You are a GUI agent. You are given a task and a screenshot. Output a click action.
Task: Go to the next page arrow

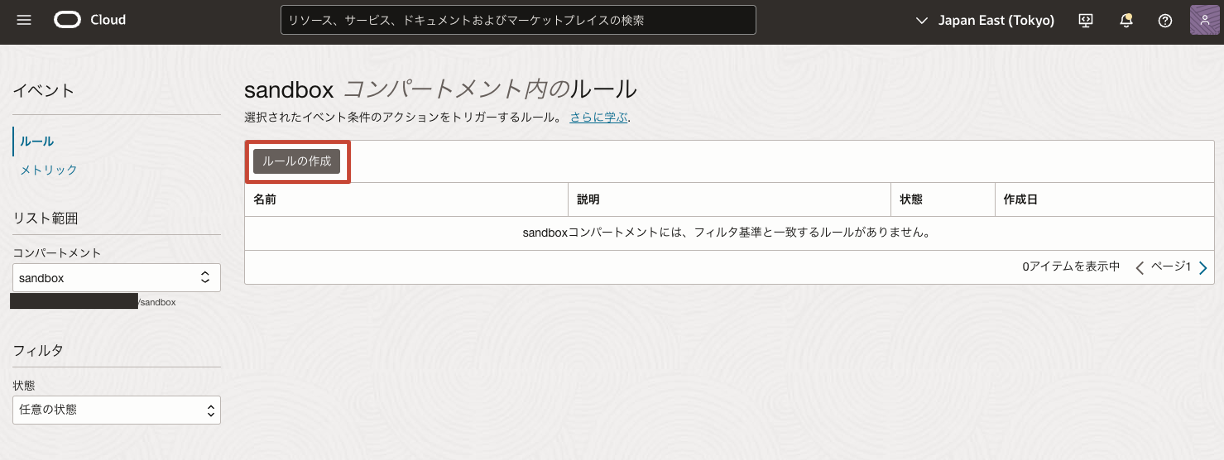coord(1203,267)
